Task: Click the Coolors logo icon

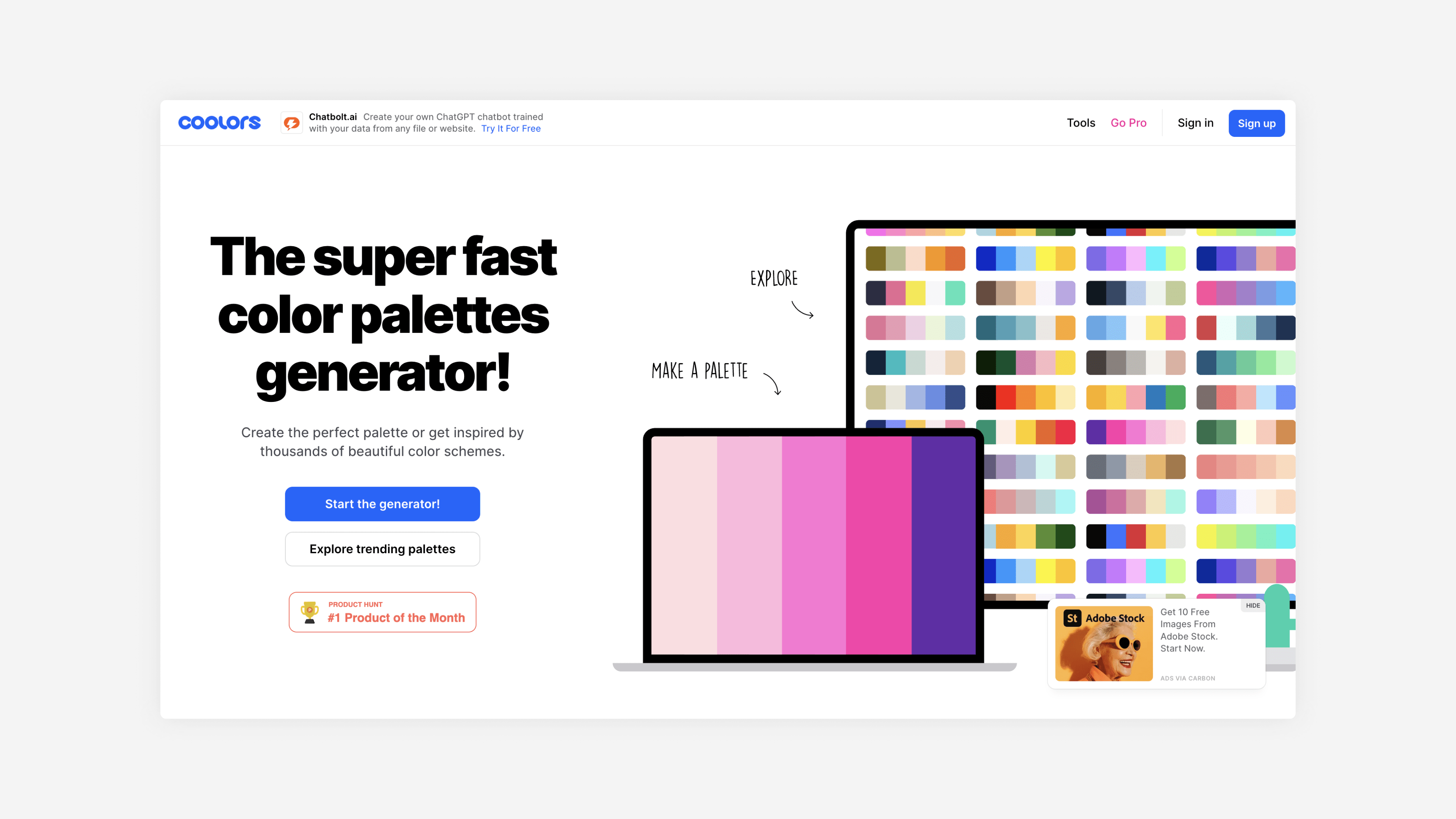Action: tap(219, 122)
